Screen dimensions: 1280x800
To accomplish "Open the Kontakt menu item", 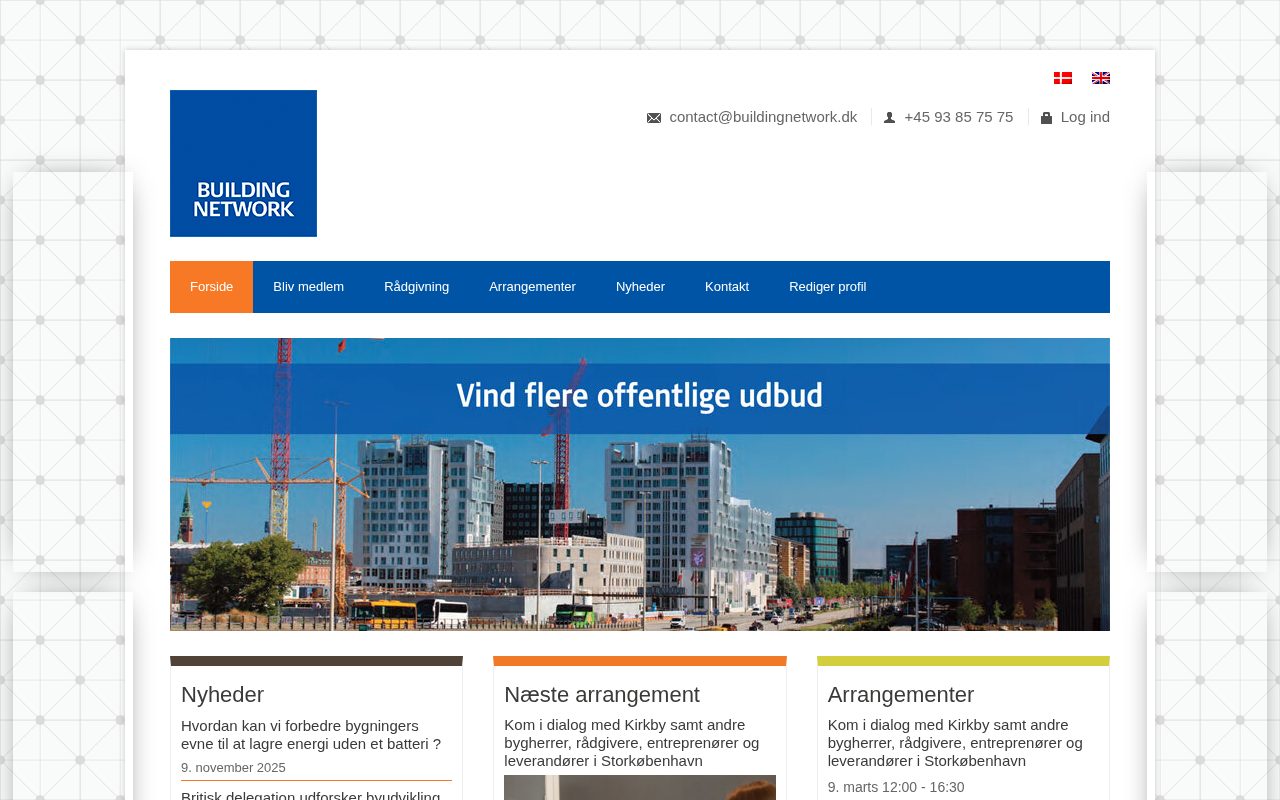I will click(x=727, y=287).
